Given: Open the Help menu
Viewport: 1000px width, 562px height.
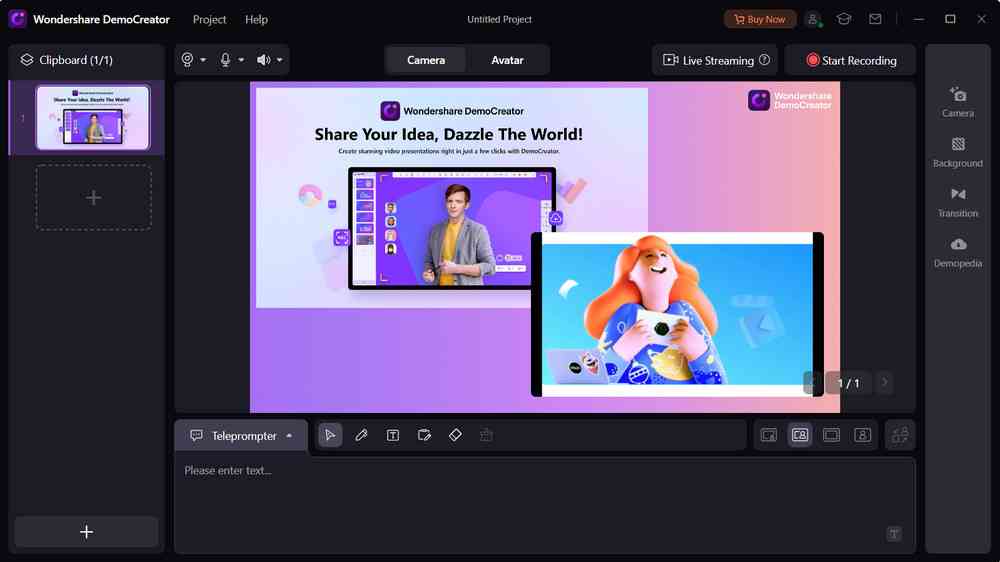Looking at the screenshot, I should (x=256, y=19).
